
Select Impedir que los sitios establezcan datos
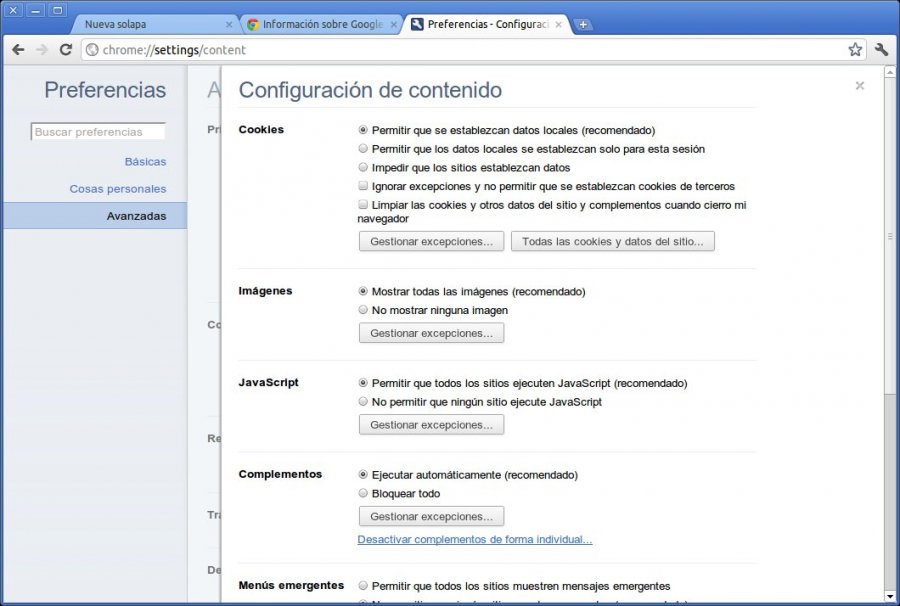coord(363,168)
